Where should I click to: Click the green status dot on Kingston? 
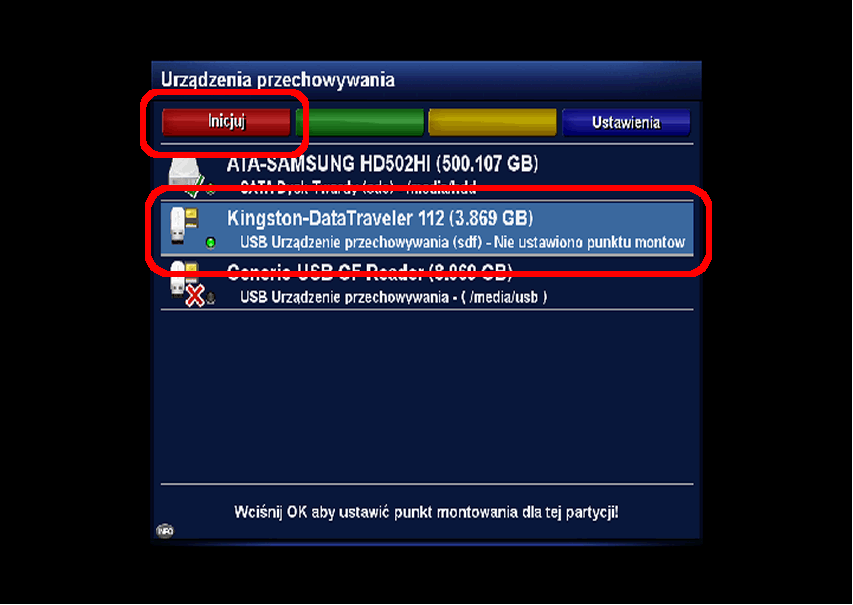(211, 243)
